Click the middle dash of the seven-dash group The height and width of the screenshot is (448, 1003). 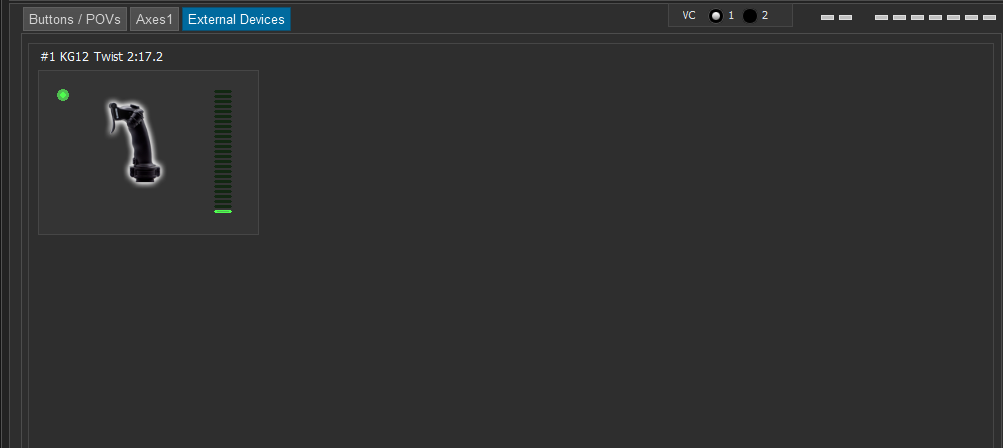click(935, 17)
